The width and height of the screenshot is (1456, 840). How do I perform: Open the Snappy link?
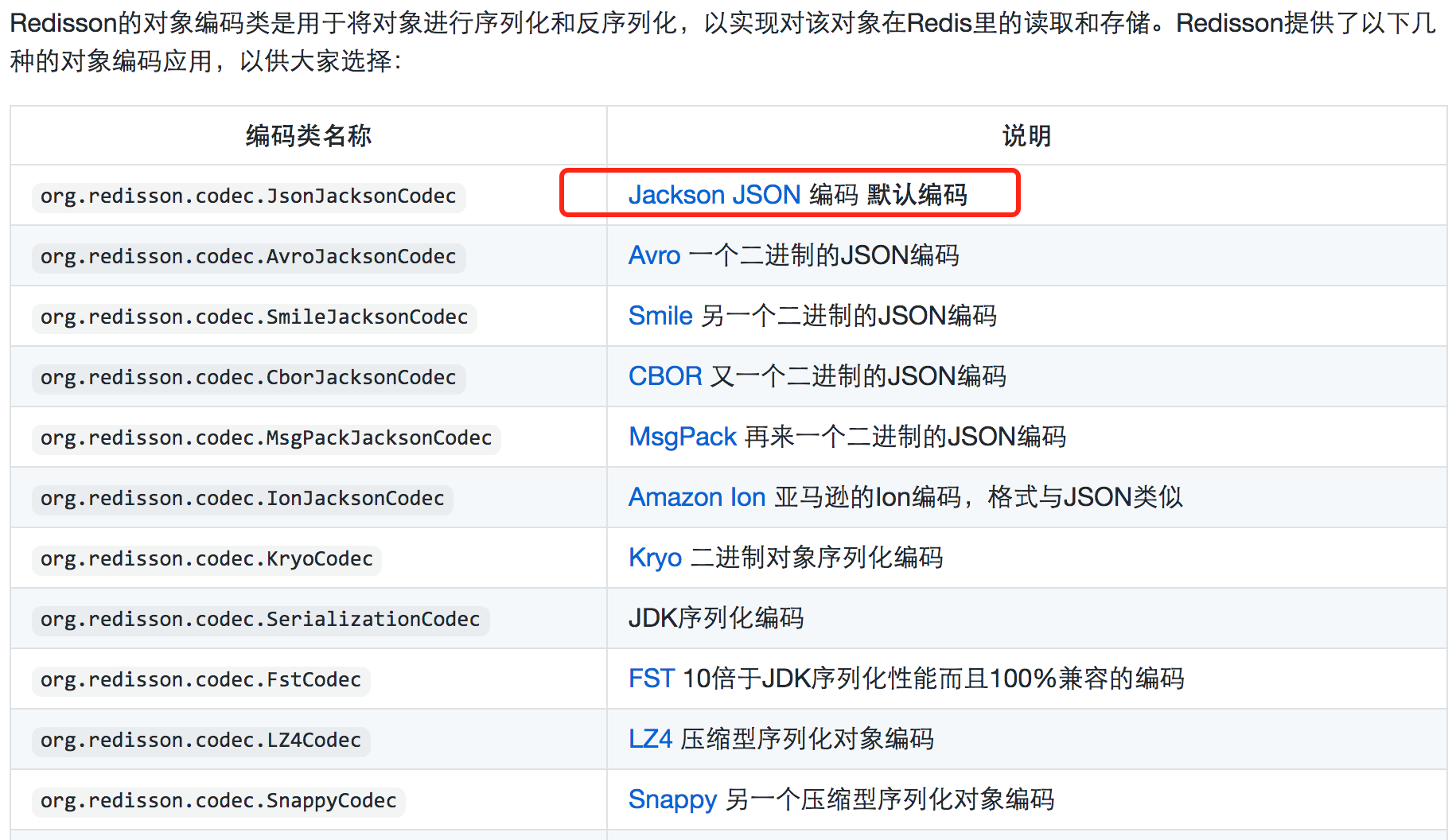pos(673,799)
